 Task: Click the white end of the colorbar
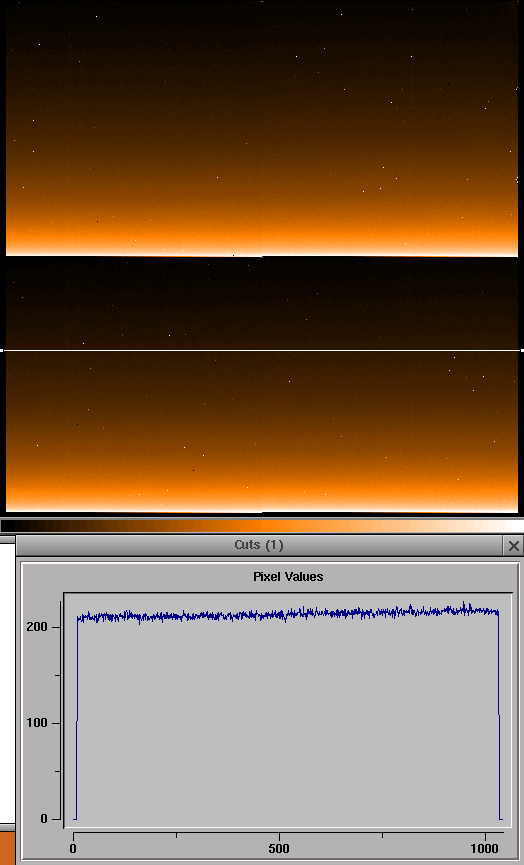point(510,526)
